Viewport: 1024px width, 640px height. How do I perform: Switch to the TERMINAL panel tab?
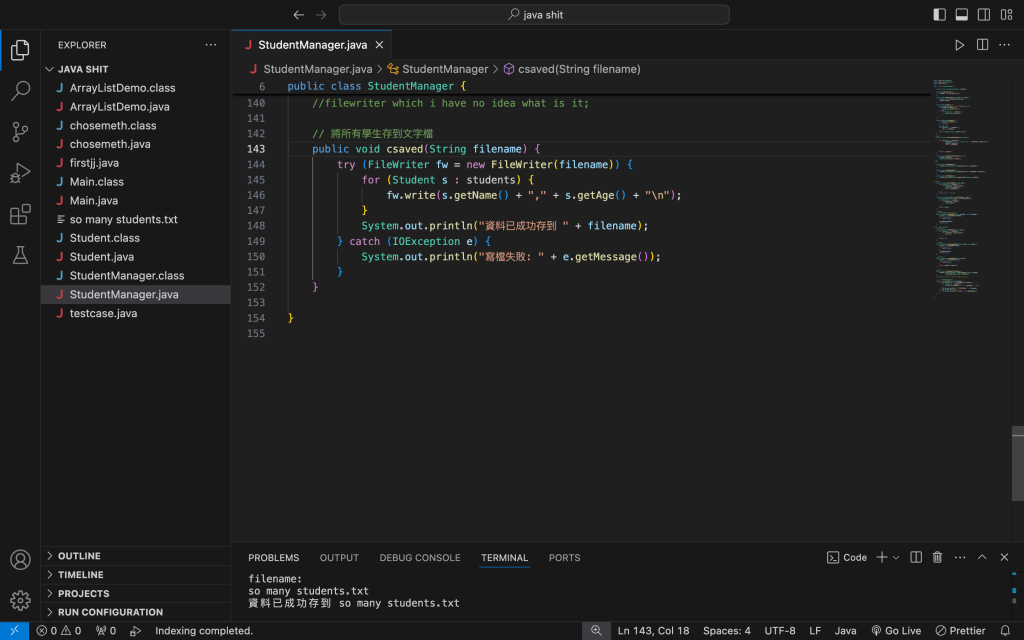[504, 558]
